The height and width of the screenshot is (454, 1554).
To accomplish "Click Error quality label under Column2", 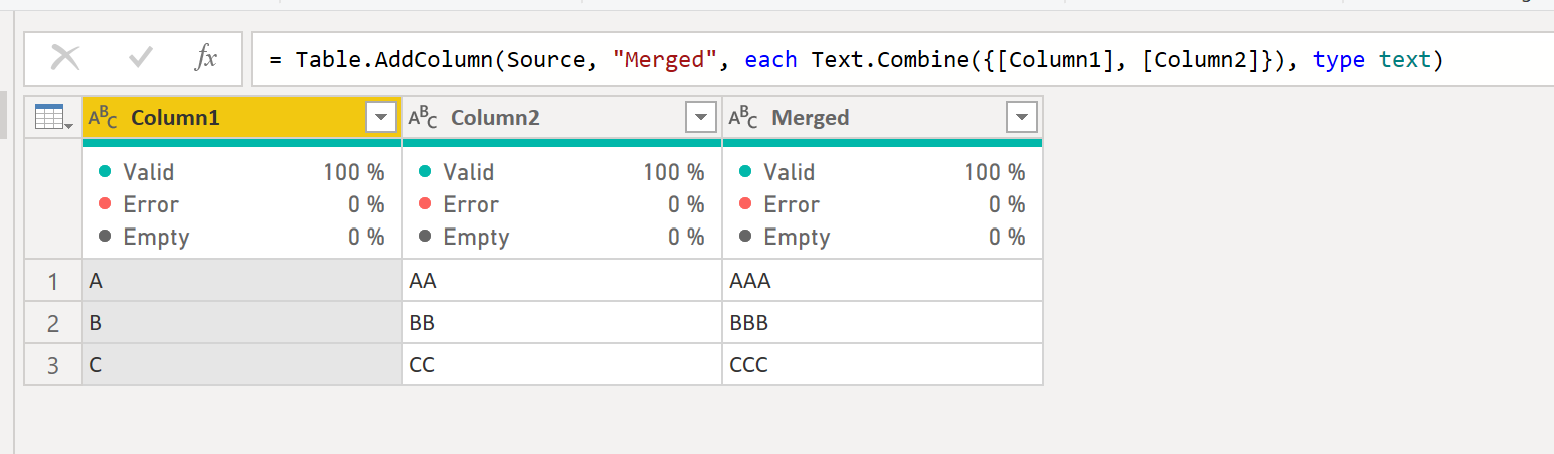I will pyautogui.click(x=471, y=204).
